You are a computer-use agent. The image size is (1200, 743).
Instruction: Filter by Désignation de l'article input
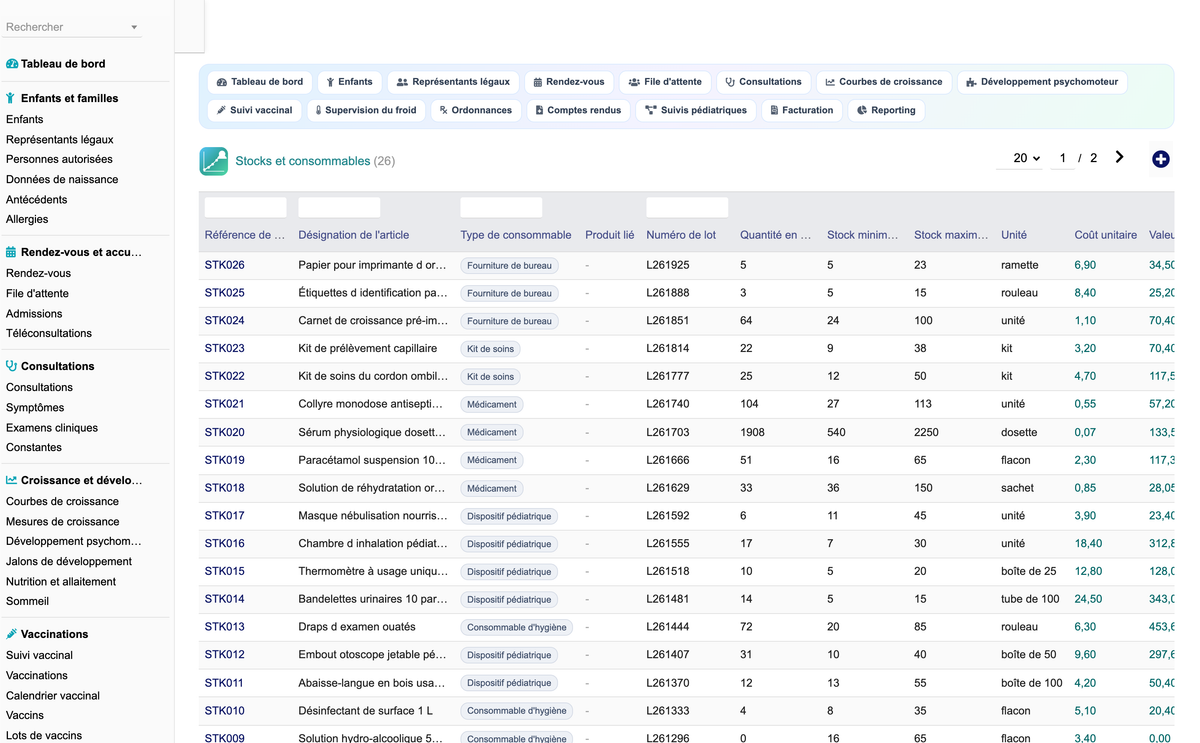pos(339,207)
